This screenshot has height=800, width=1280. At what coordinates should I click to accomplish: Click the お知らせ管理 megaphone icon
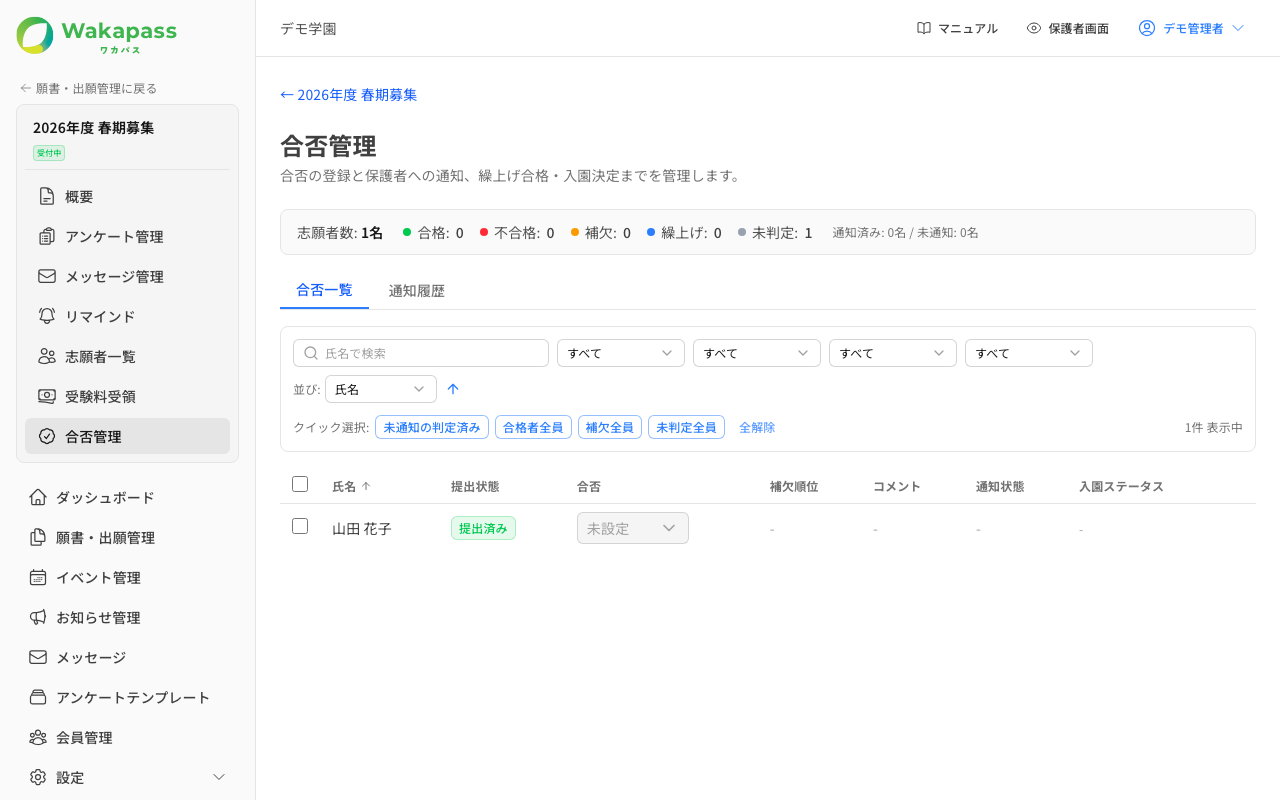[38, 617]
